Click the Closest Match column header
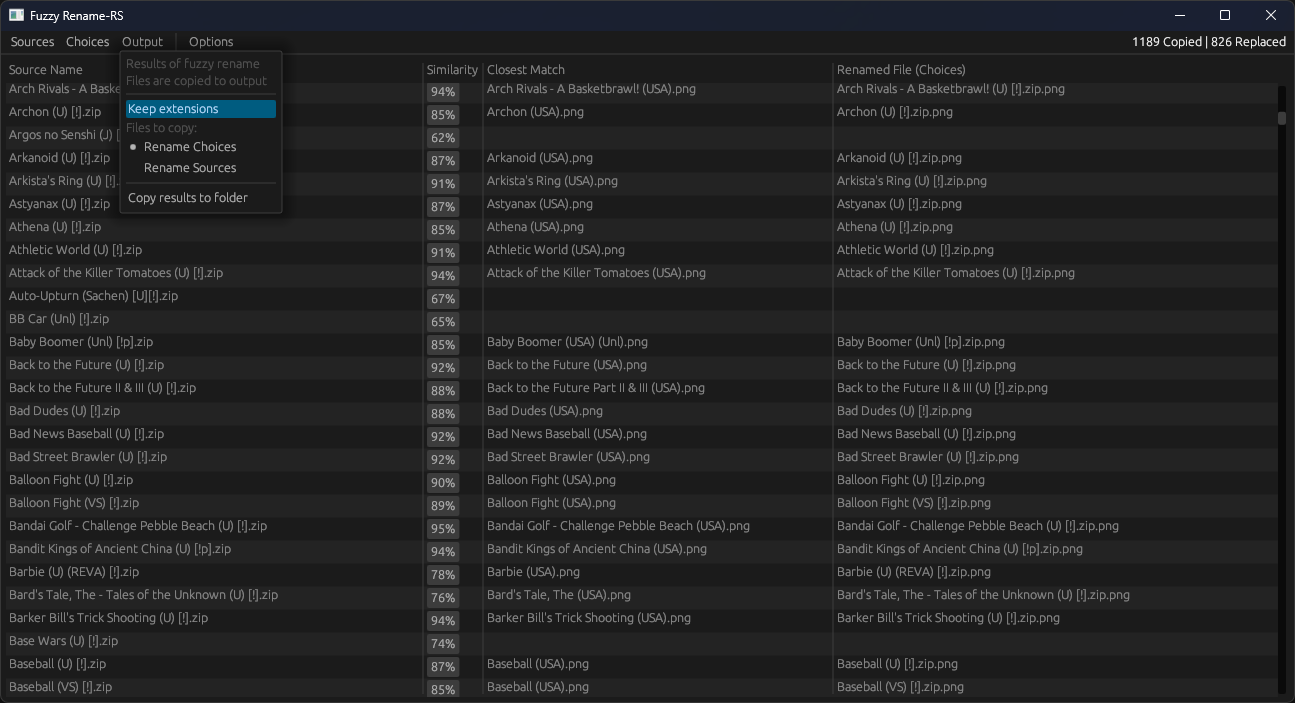The height and width of the screenshot is (703, 1295). (526, 70)
